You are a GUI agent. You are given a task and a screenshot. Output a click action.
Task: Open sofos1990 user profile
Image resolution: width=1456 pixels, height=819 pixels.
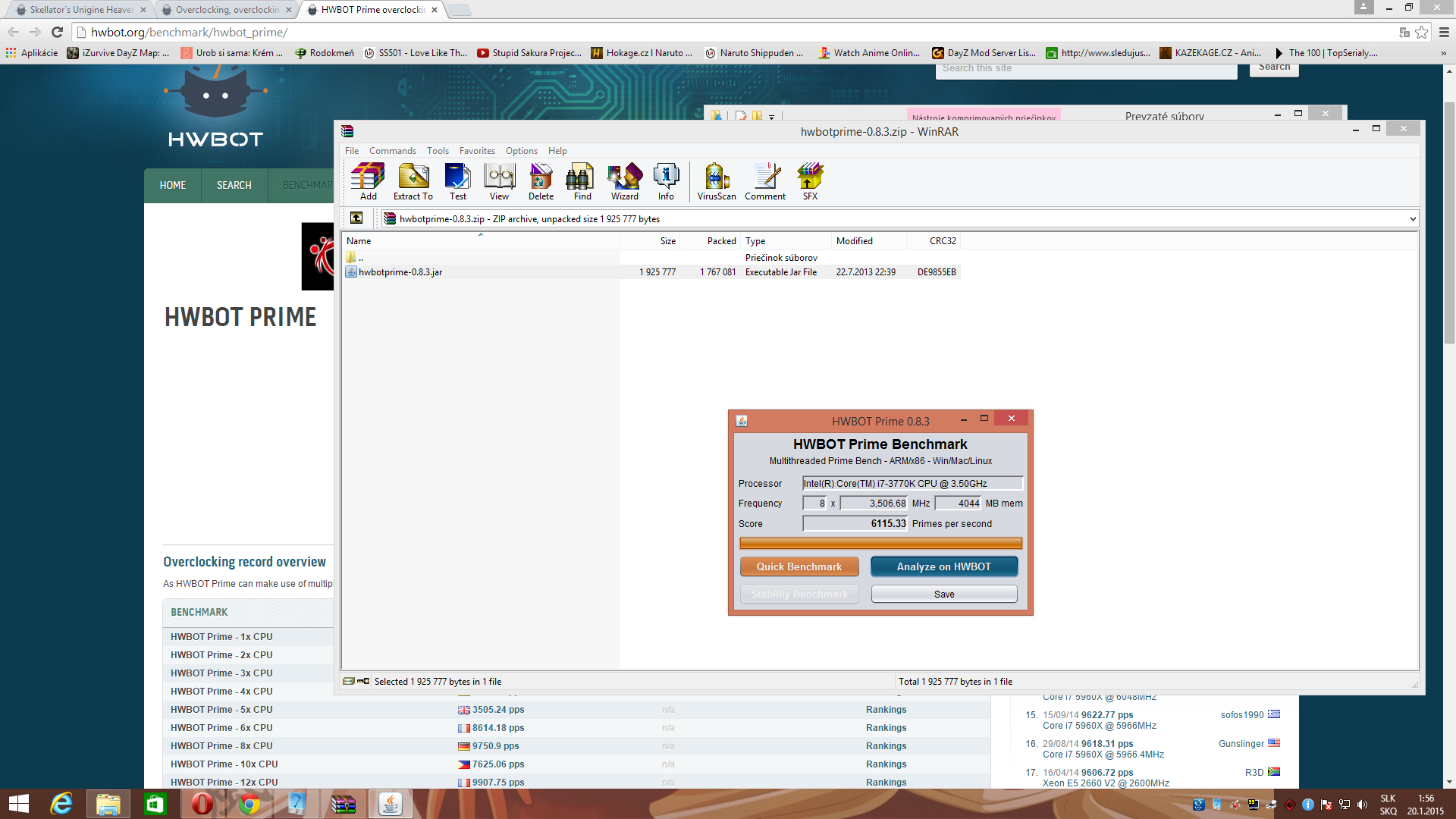point(1242,715)
